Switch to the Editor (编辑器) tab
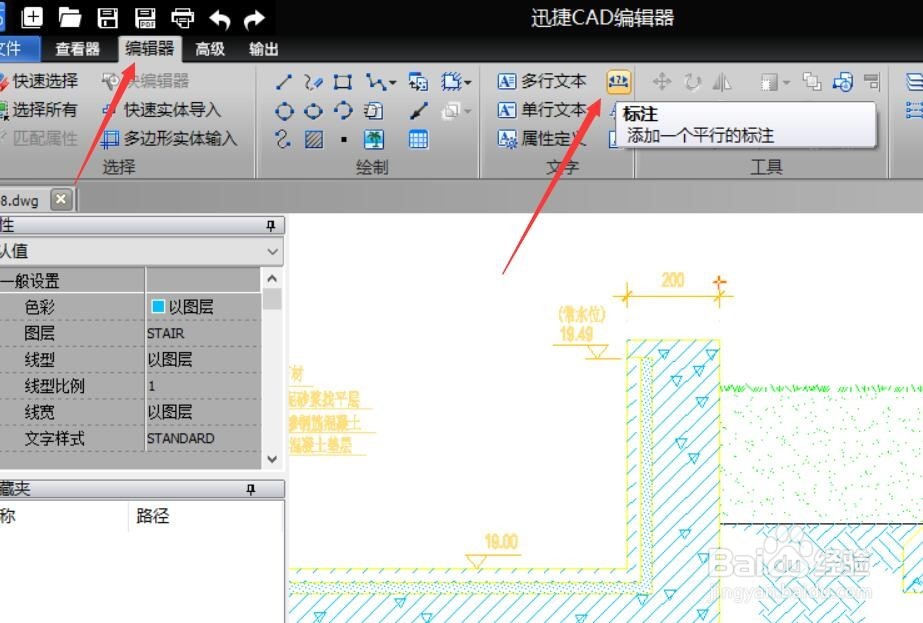Viewport: 923px width, 623px height. click(150, 48)
